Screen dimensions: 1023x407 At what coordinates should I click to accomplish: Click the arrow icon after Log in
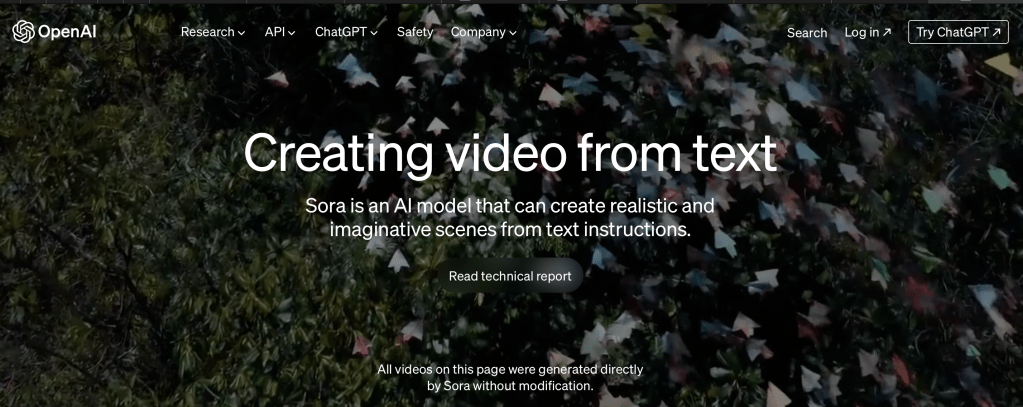point(887,32)
